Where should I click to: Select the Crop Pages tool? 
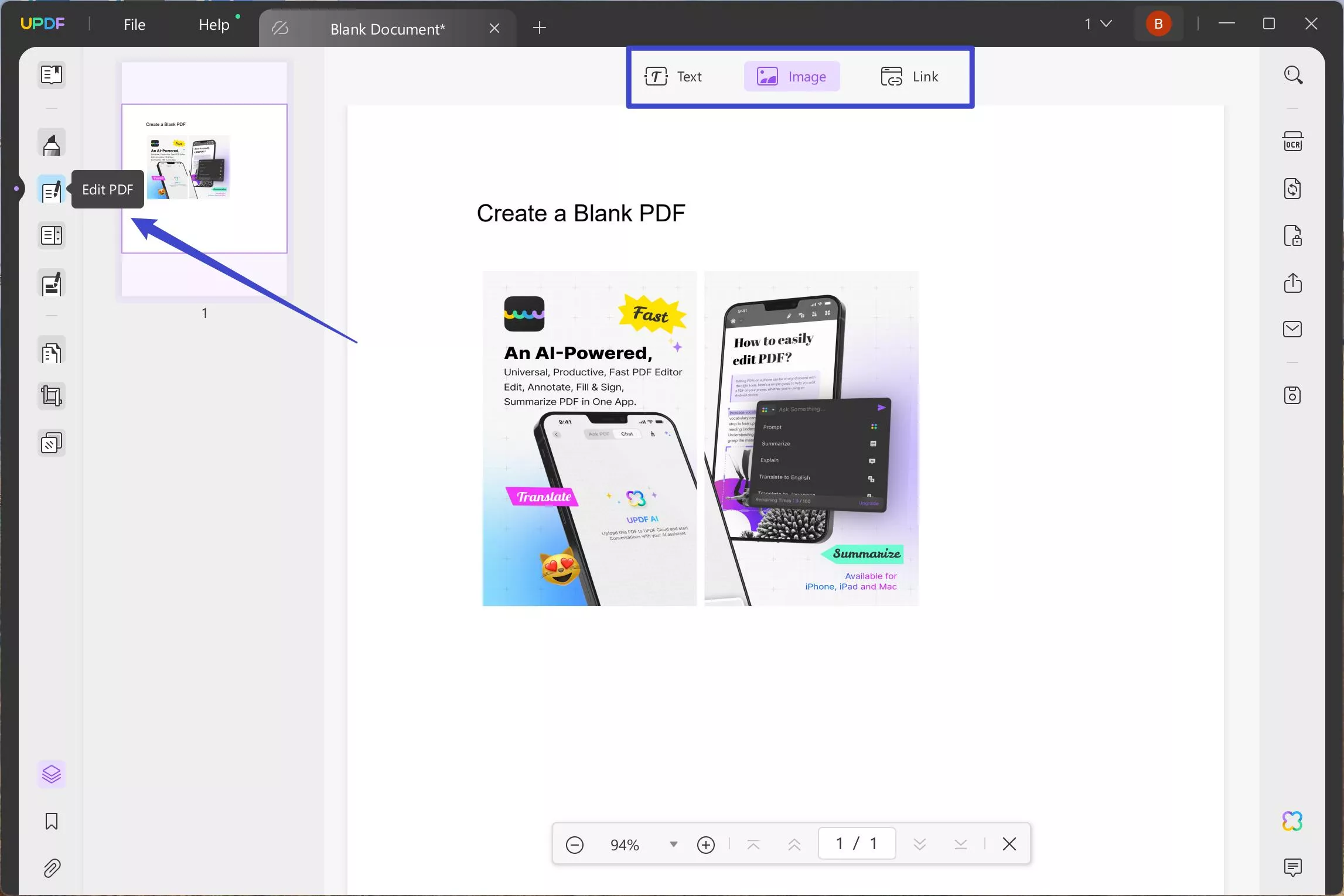52,396
